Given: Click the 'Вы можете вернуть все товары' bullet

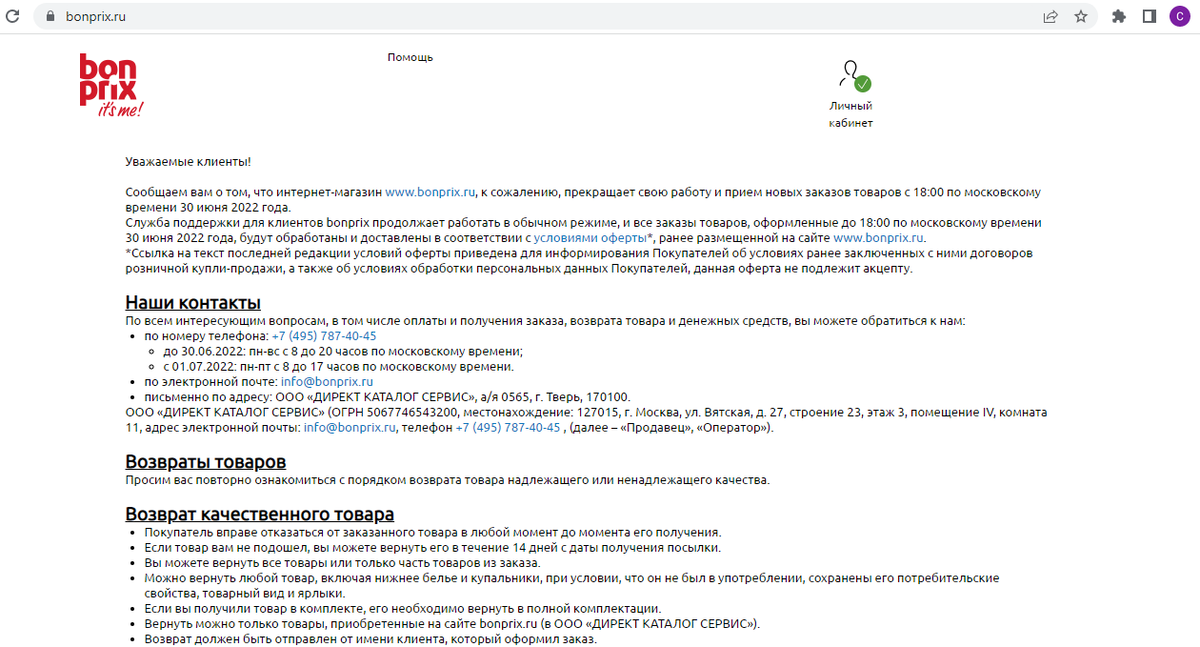Looking at the screenshot, I should pyautogui.click(x=342, y=563).
